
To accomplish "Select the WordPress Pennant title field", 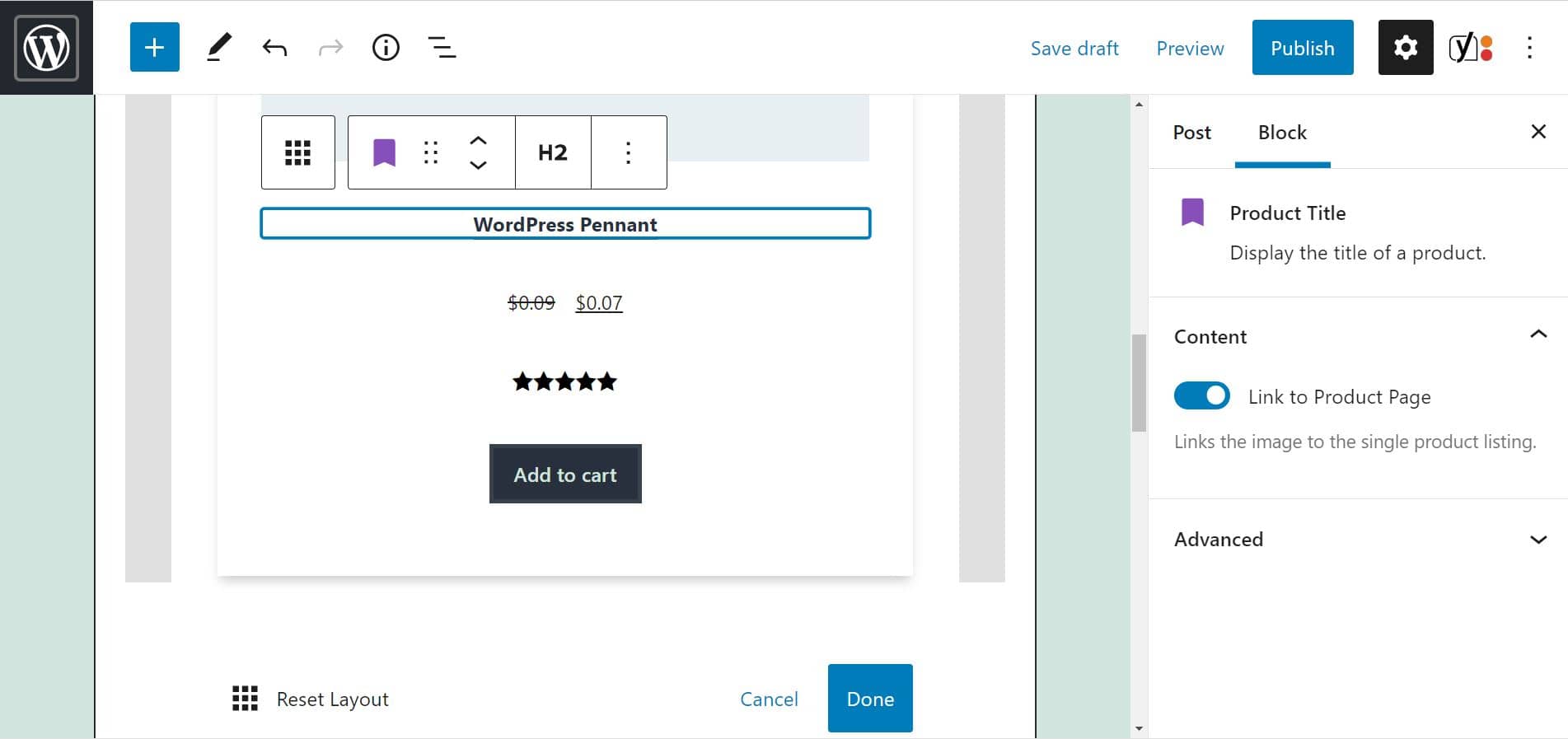I will pyautogui.click(x=565, y=223).
